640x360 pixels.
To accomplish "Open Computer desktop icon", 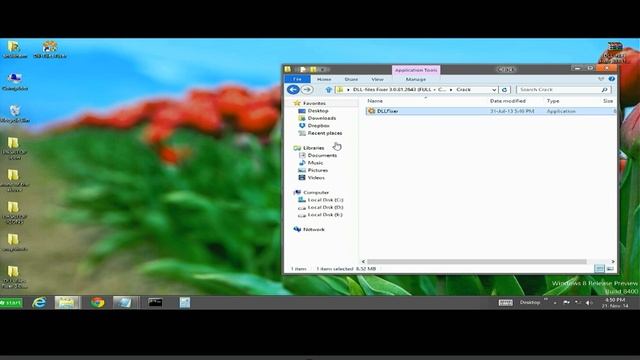I will coord(15,81).
